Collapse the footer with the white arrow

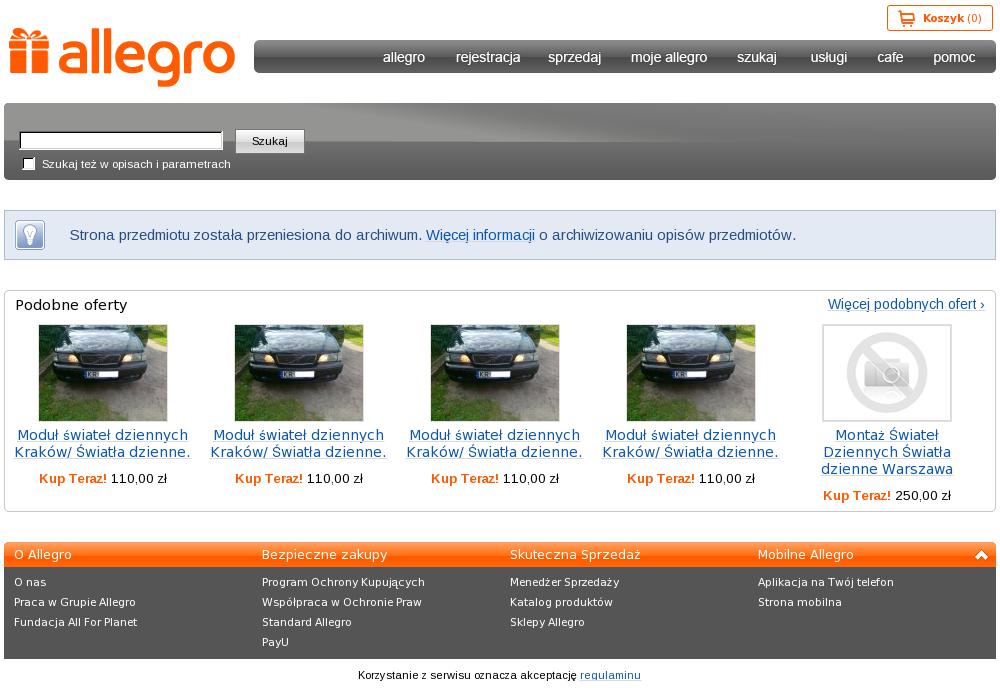pos(981,555)
